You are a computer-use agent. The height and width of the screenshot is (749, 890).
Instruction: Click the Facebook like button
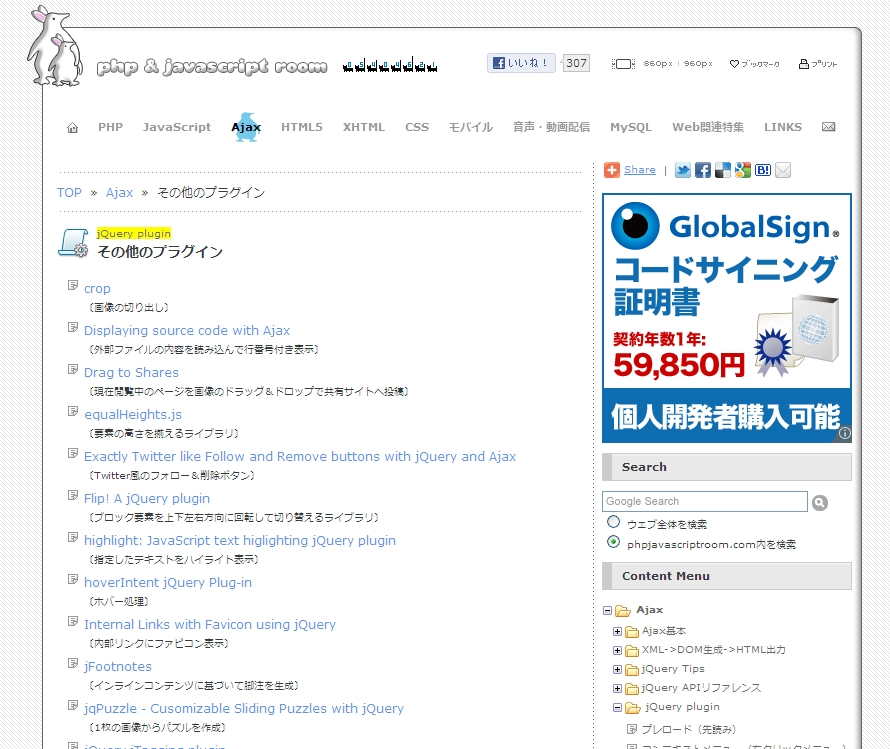coord(521,63)
